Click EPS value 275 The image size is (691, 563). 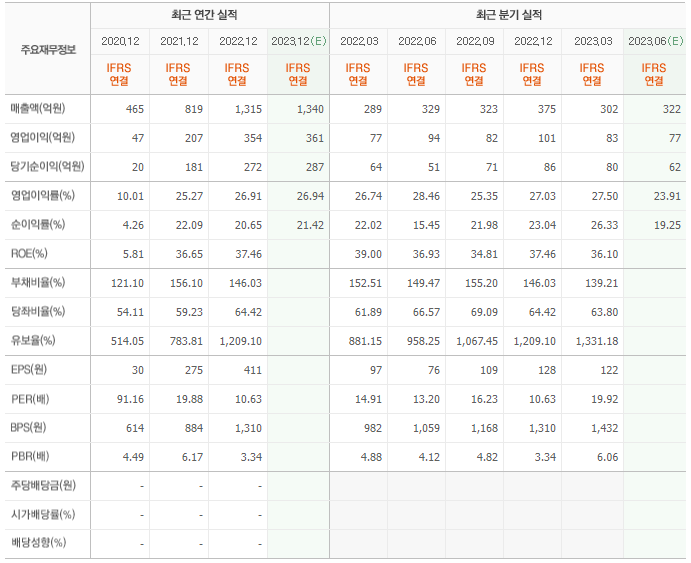pos(194,370)
